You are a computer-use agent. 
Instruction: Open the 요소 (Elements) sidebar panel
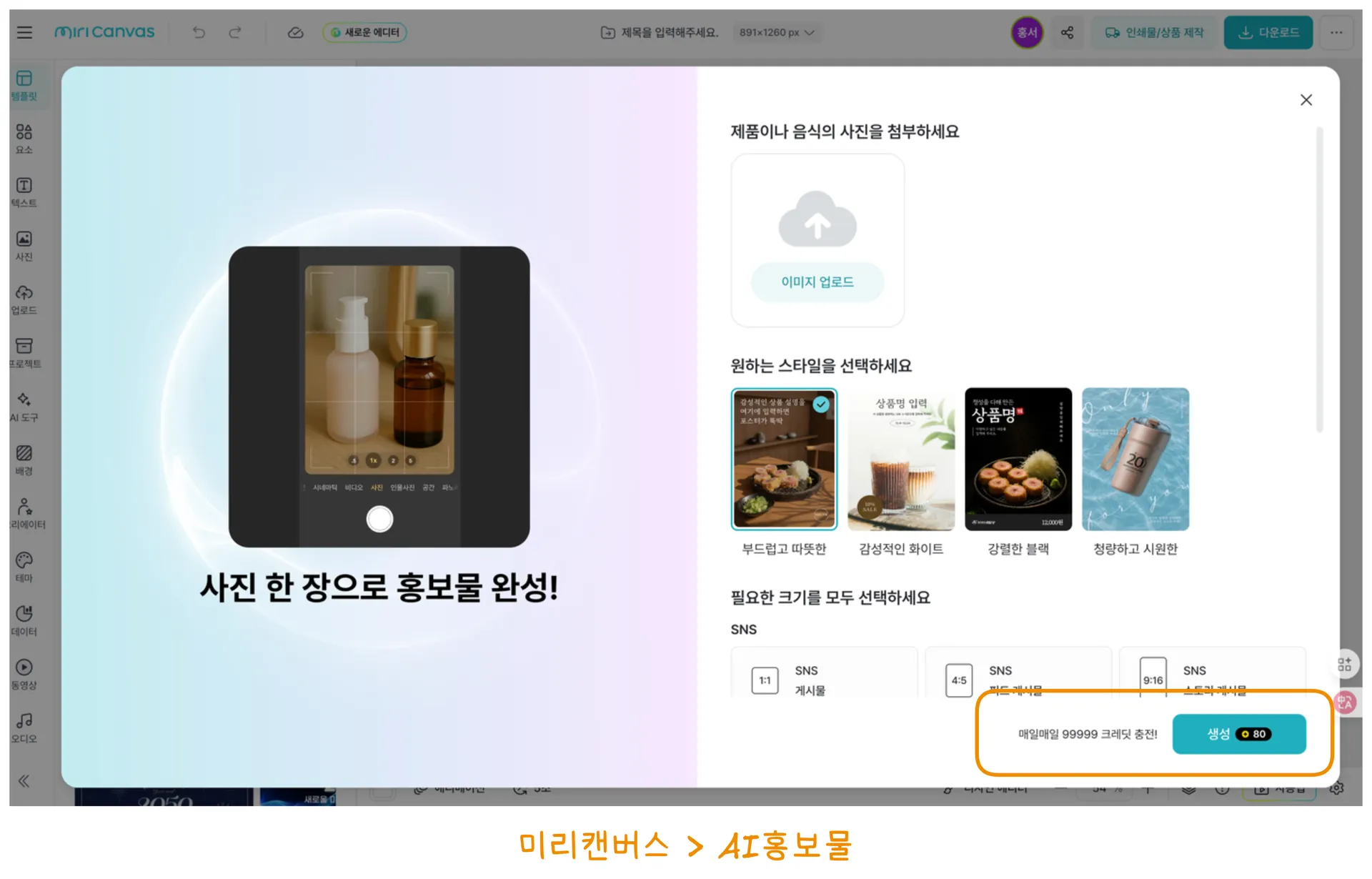click(24, 138)
